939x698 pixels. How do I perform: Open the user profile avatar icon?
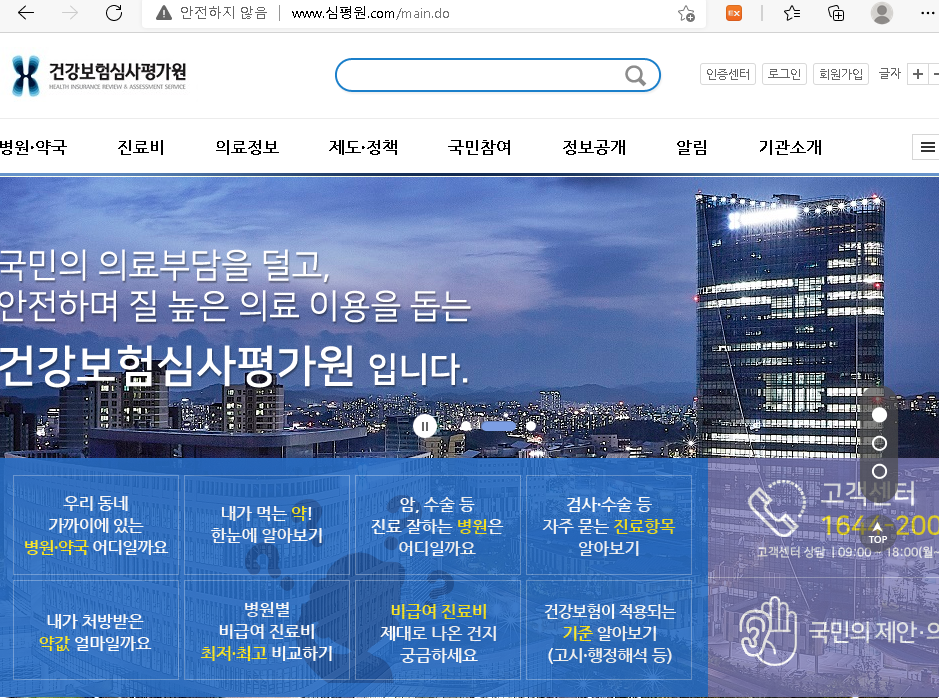tap(882, 13)
